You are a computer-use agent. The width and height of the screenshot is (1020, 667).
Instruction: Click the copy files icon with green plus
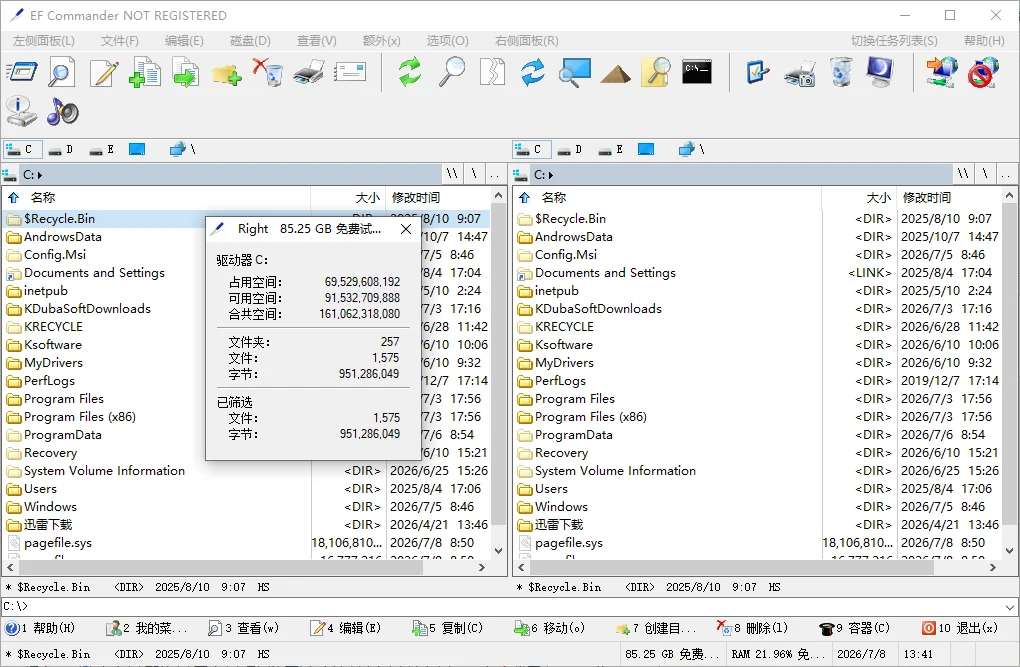145,72
